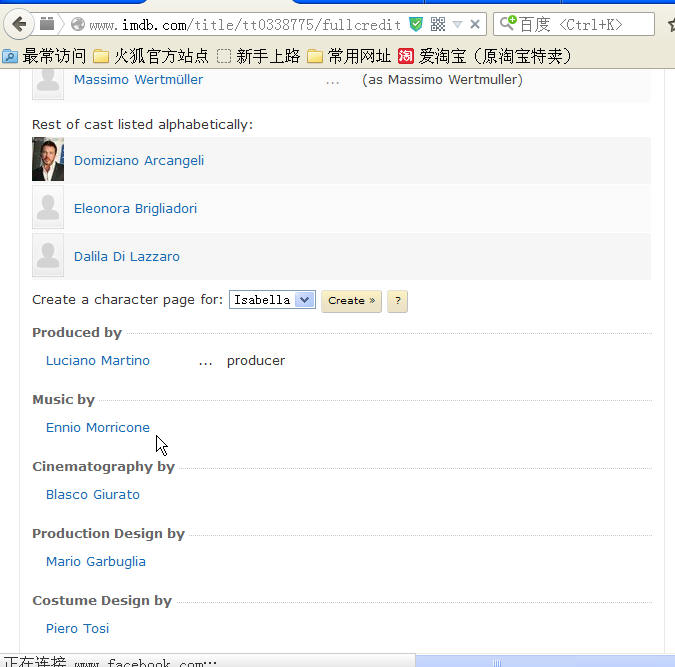
Task: Click the '(as Massimo Wertmuller)' credit text
Action: click(x=442, y=80)
